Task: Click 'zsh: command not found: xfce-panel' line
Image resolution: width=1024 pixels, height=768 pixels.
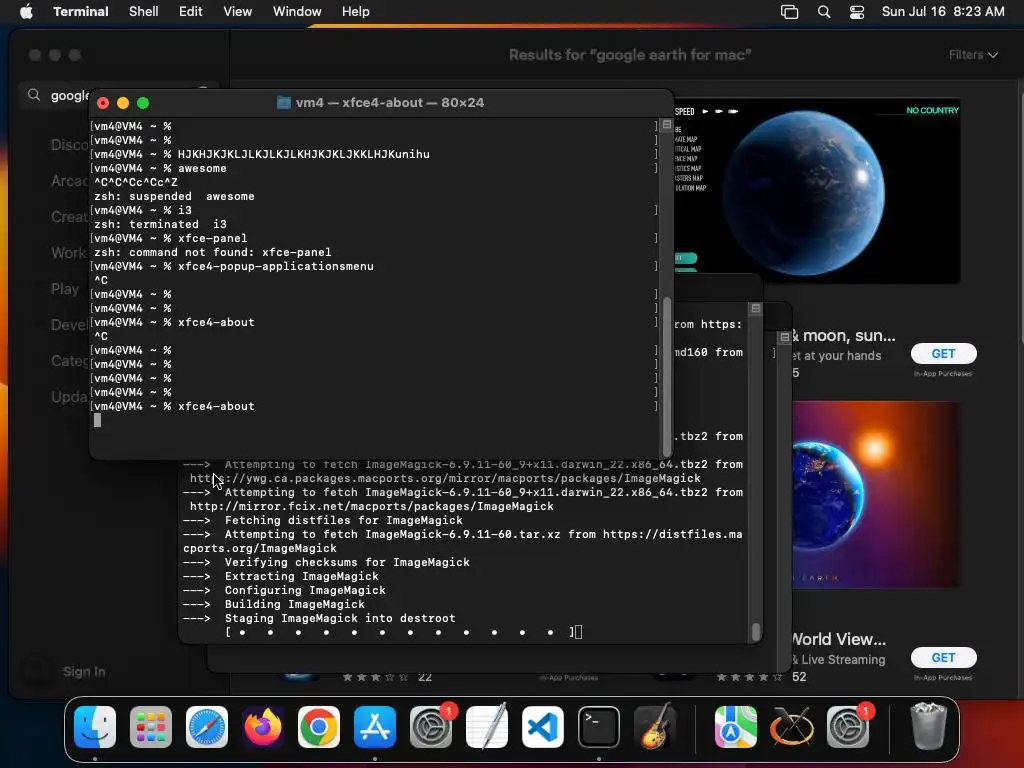Action: pos(213,252)
